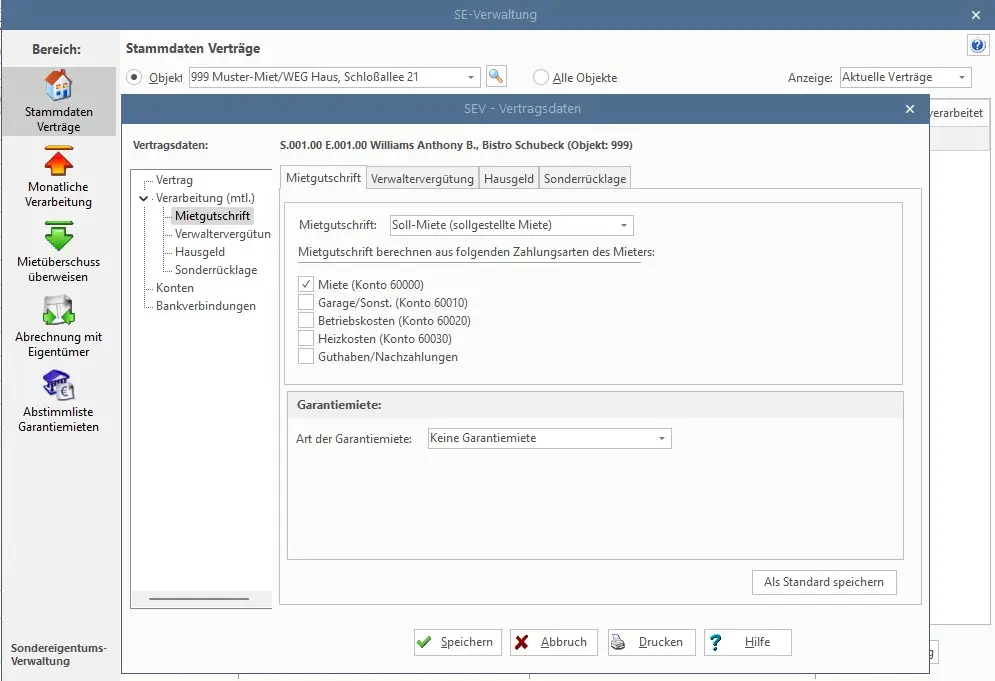The height and width of the screenshot is (681, 995).
Task: Select Sonderrücklage in the tree
Action: click(216, 270)
